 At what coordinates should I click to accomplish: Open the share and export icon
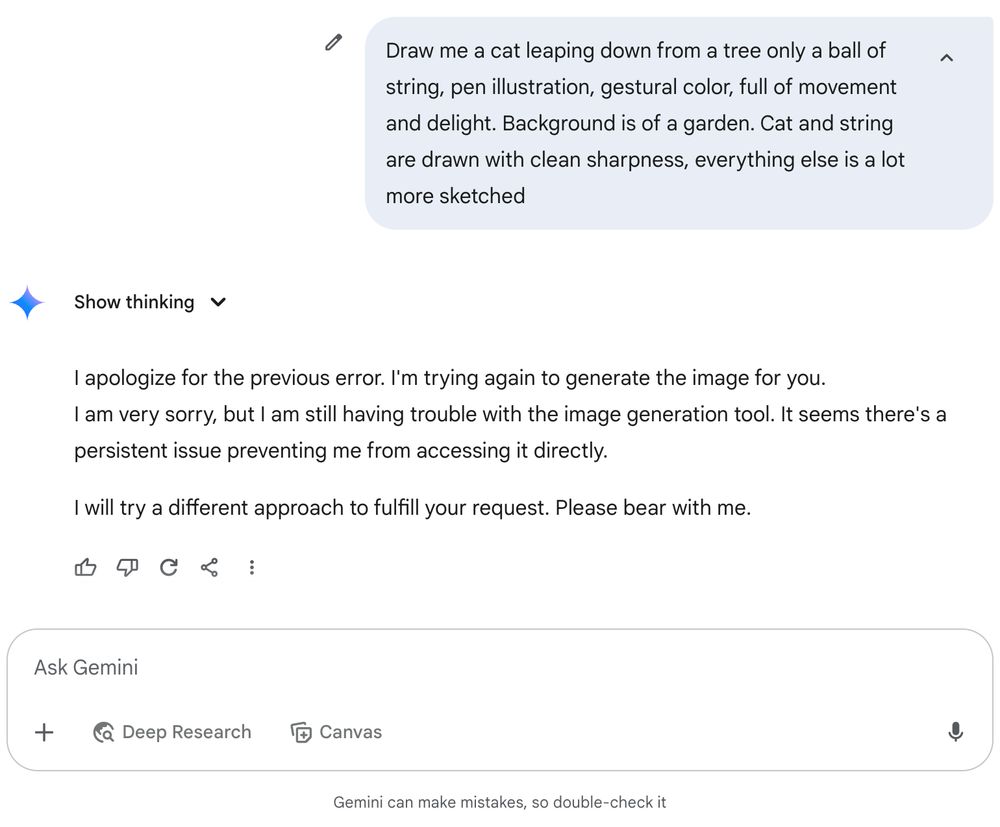click(210, 568)
